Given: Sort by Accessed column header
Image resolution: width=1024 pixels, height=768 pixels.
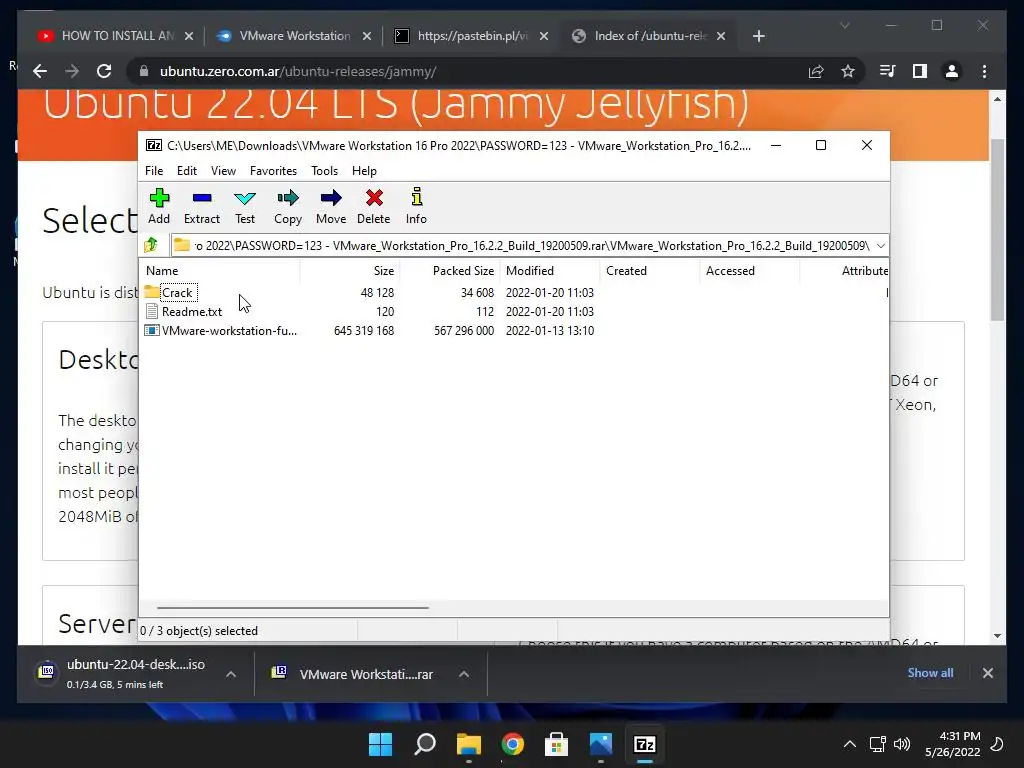Looking at the screenshot, I should click(750, 270).
